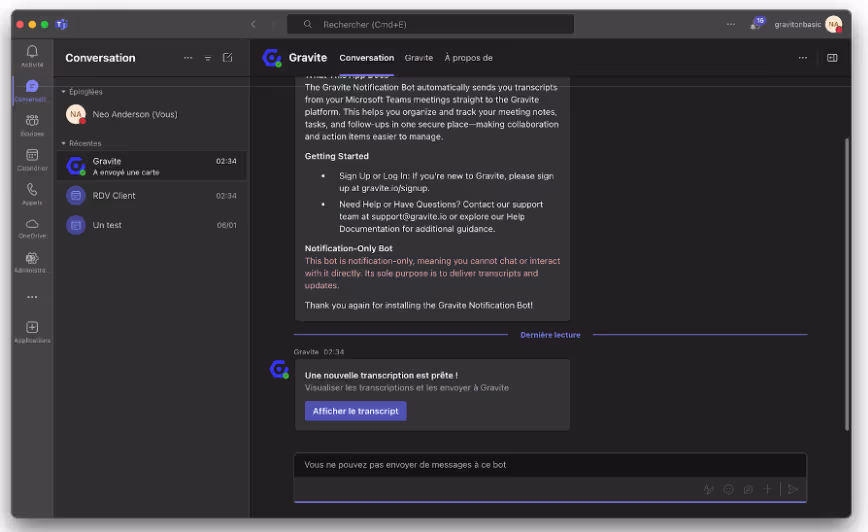Click the chat vertical scrollbar
868x532 pixels.
pos(846,284)
